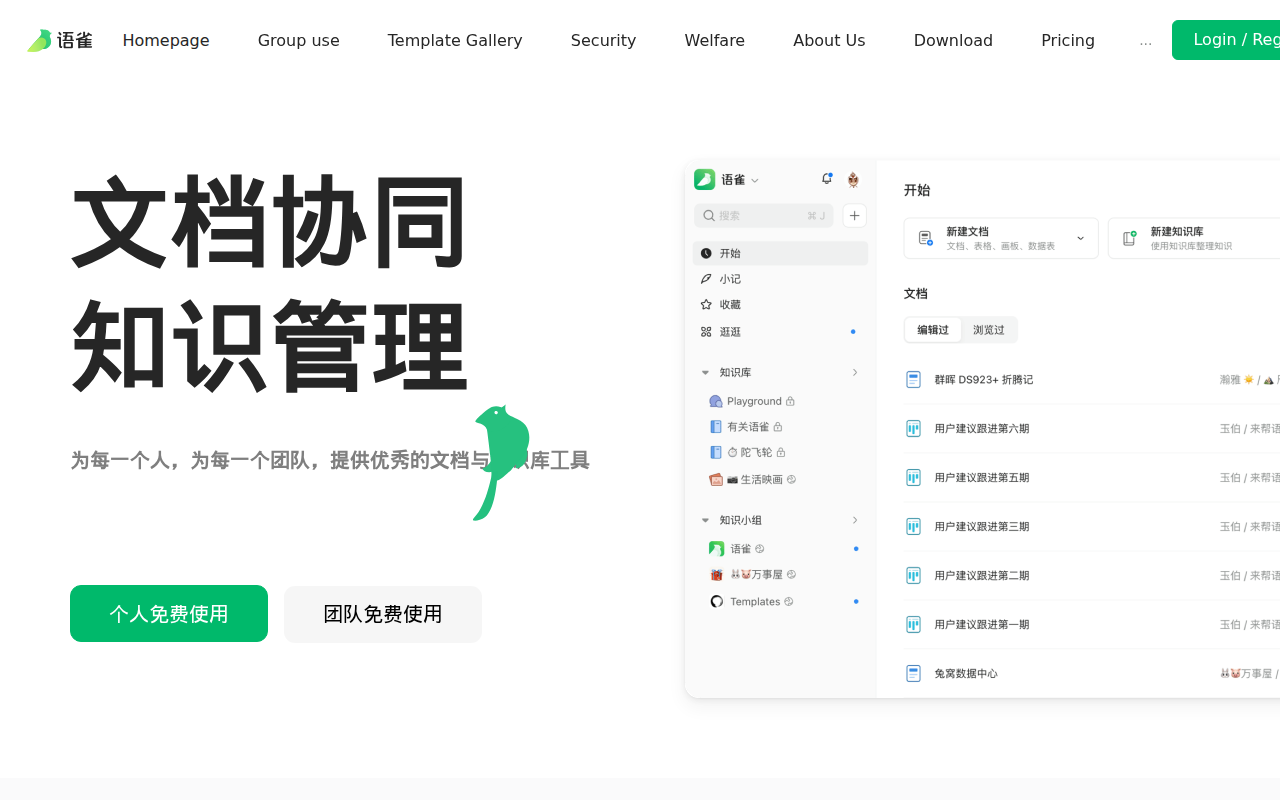Image resolution: width=1280 pixels, height=800 pixels.
Task: Click the 小记 pen icon
Action: [x=708, y=279]
